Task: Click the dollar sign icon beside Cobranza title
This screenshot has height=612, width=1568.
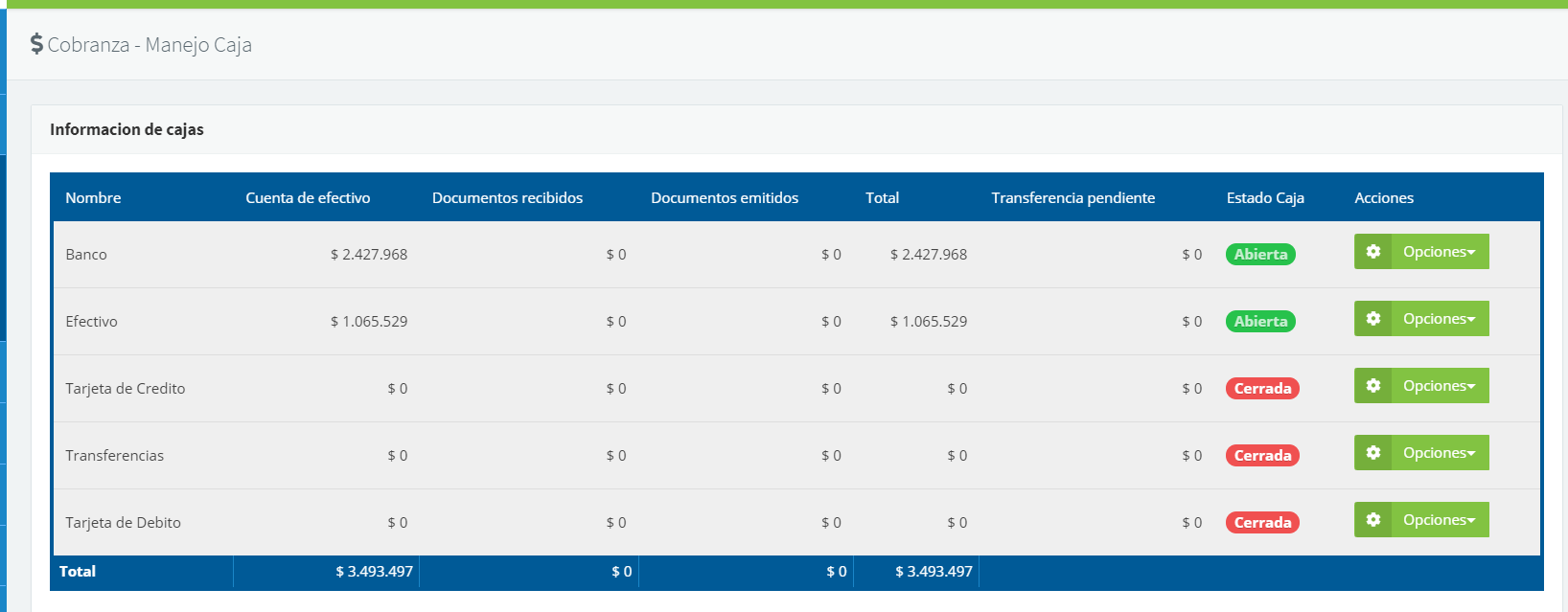Action: (x=36, y=44)
